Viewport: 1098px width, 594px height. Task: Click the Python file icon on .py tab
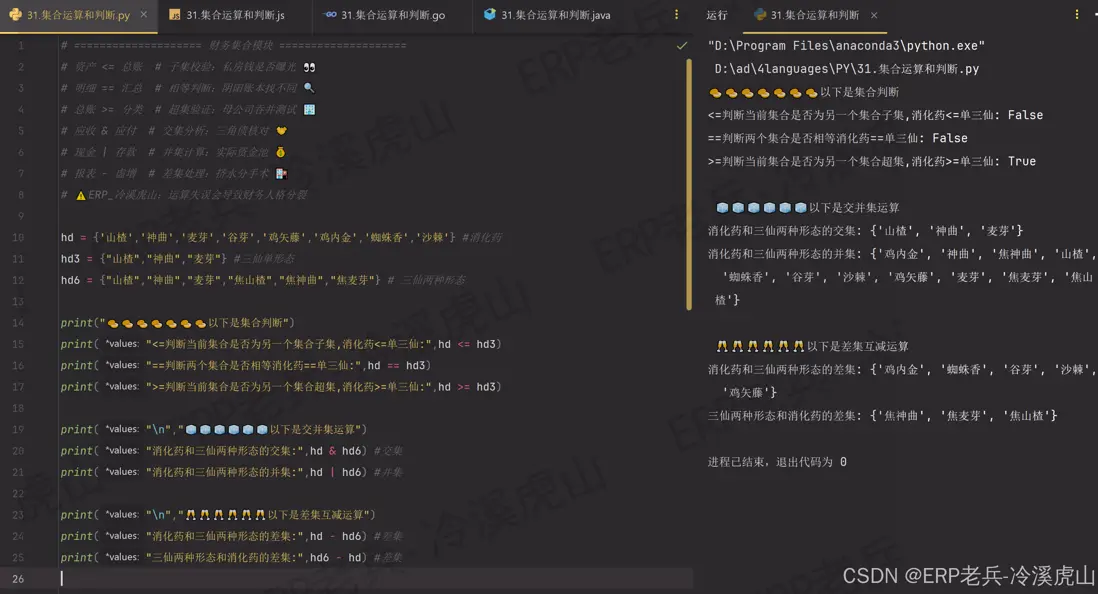[x=15, y=15]
